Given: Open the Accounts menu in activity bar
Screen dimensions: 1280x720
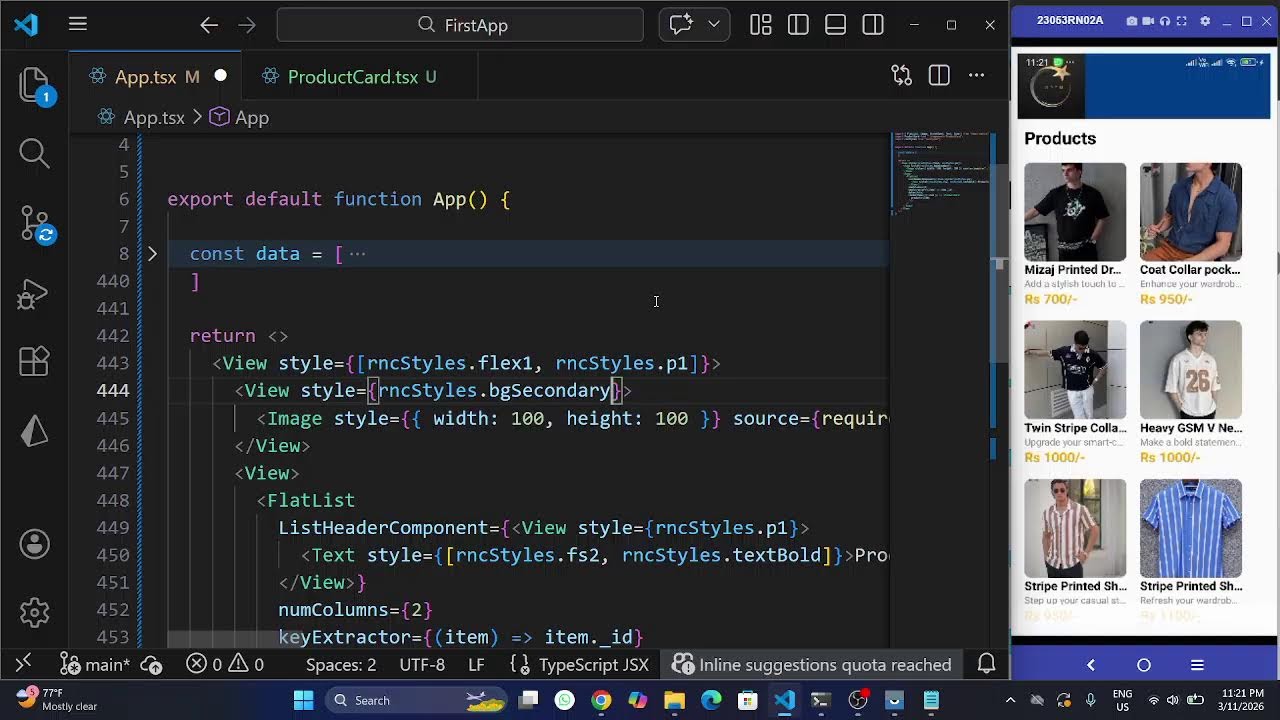Looking at the screenshot, I should (x=35, y=544).
